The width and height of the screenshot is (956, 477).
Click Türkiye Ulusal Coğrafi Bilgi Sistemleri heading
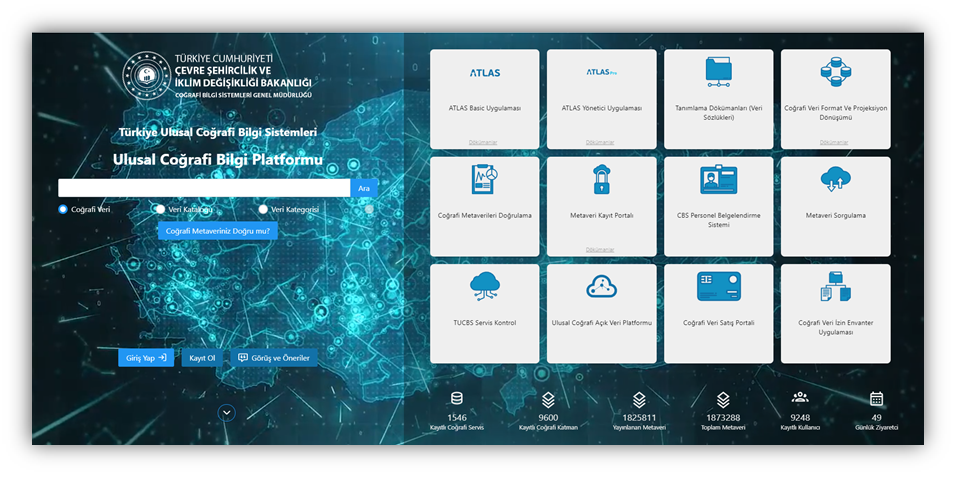click(x=218, y=132)
